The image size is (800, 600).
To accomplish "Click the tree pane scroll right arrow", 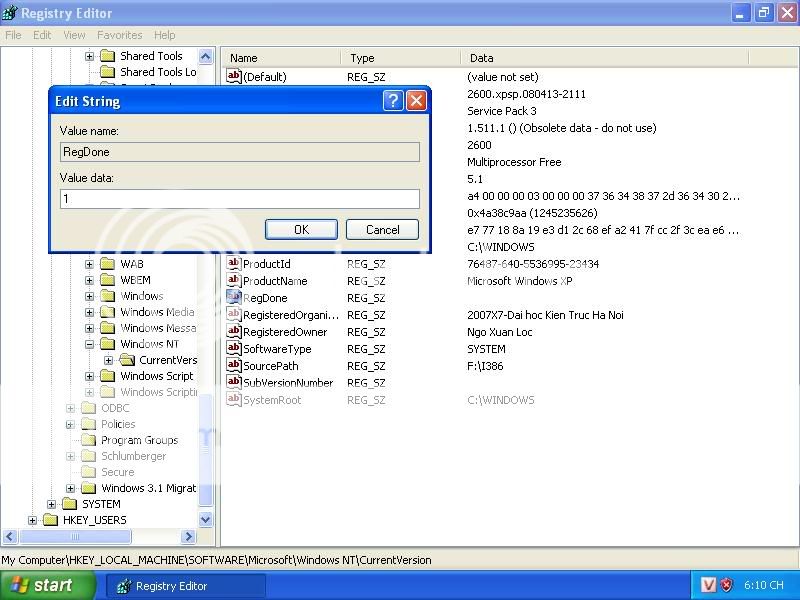I will point(188,536).
